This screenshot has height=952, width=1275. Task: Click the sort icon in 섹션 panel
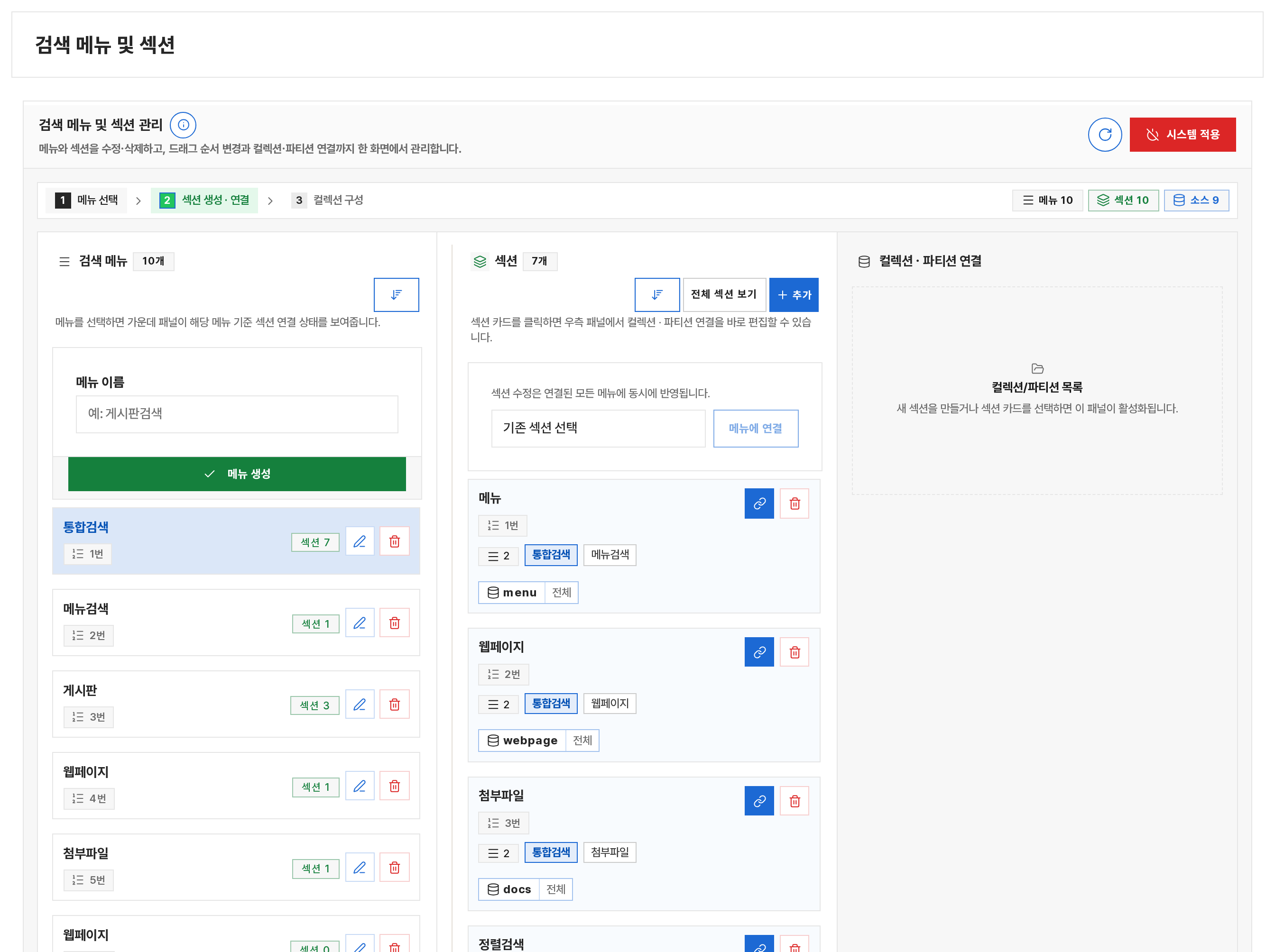pyautogui.click(x=656, y=294)
